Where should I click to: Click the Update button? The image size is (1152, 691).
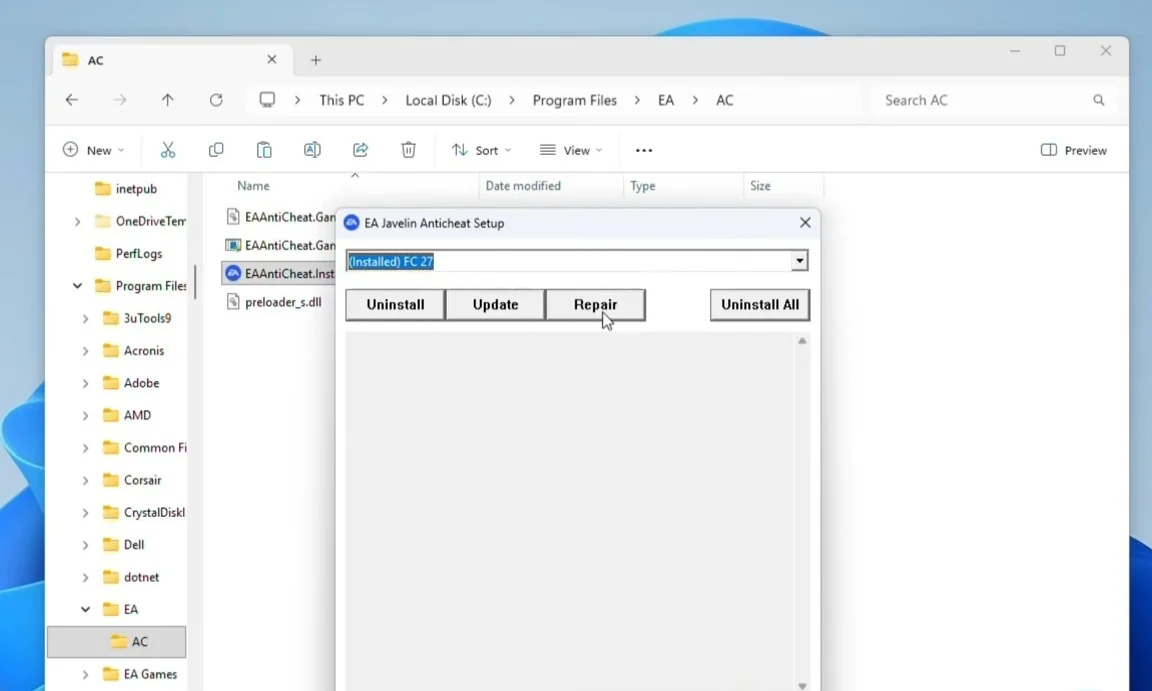click(495, 305)
